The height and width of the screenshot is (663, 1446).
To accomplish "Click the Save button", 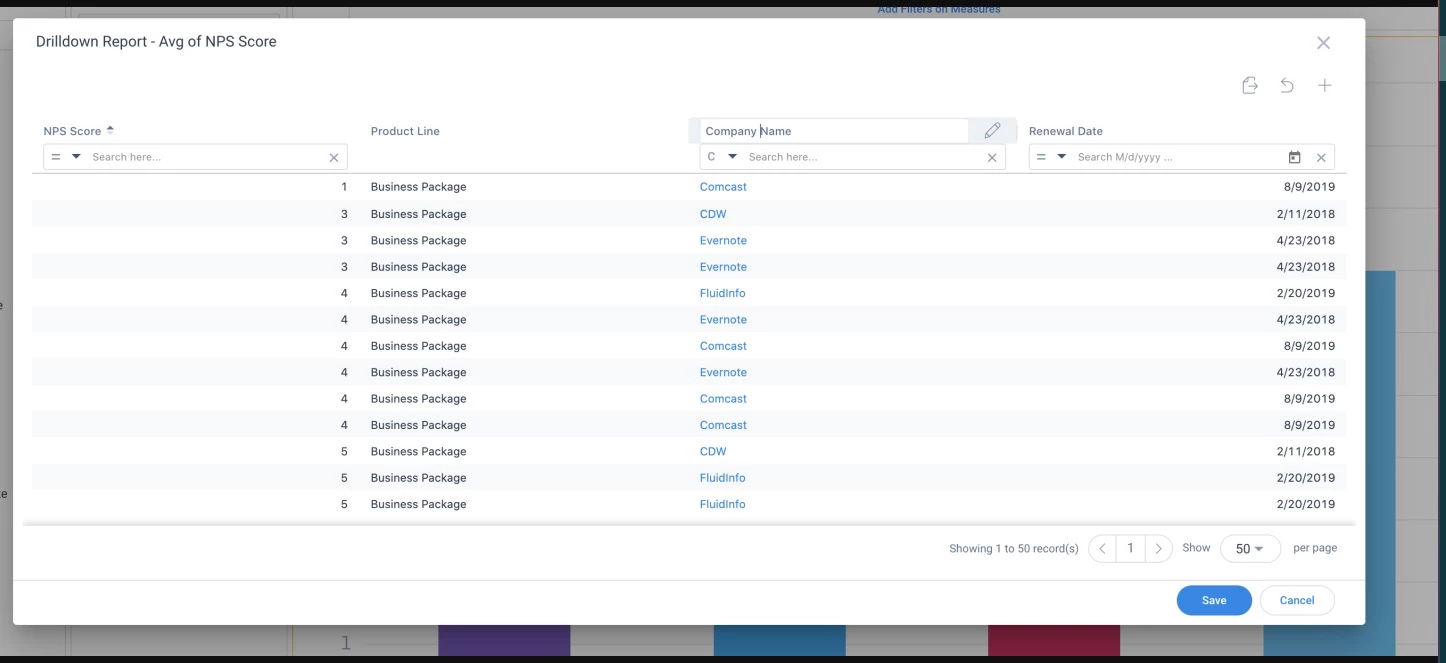I will coord(1214,600).
